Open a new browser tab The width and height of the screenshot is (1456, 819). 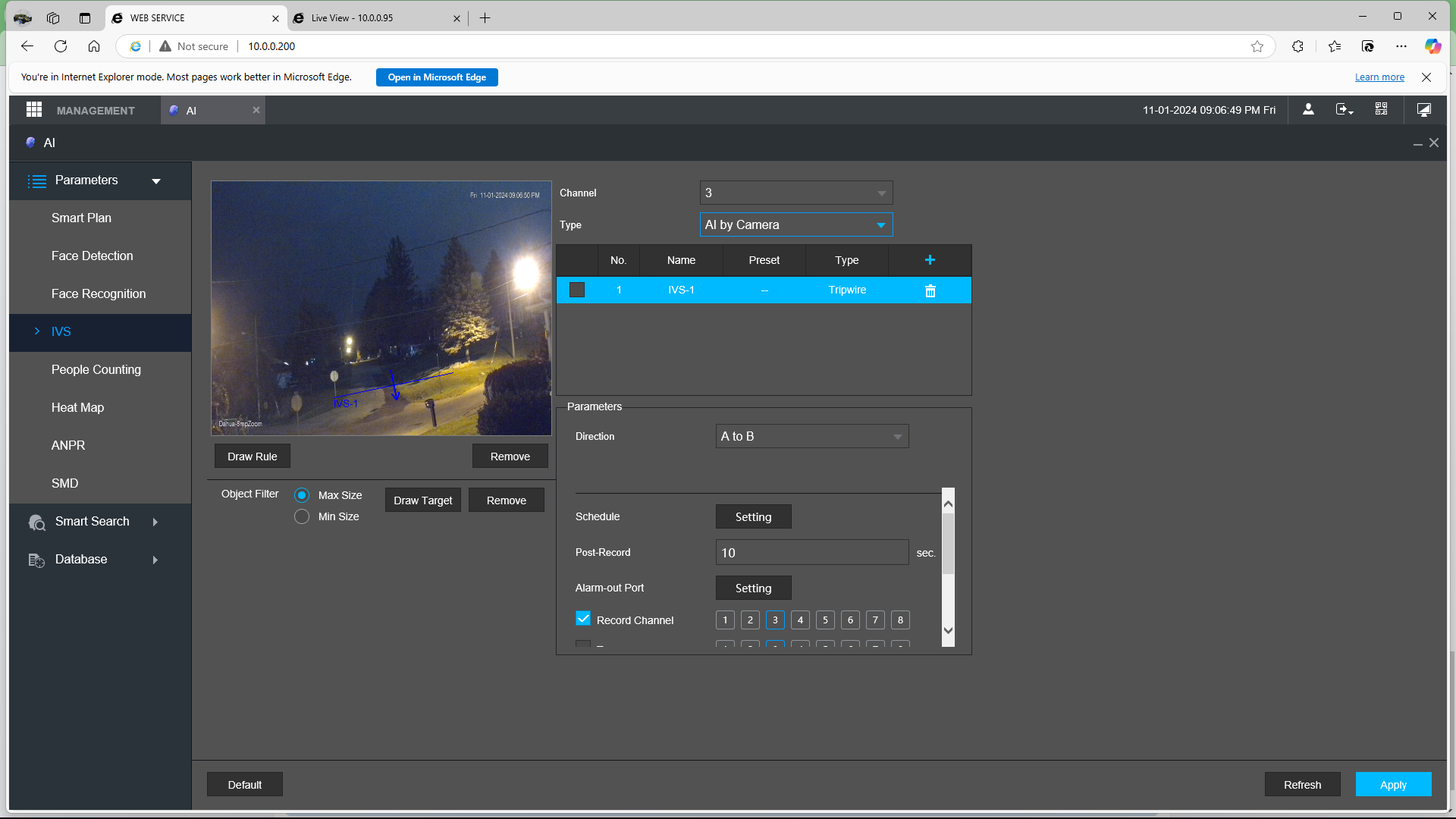point(485,18)
